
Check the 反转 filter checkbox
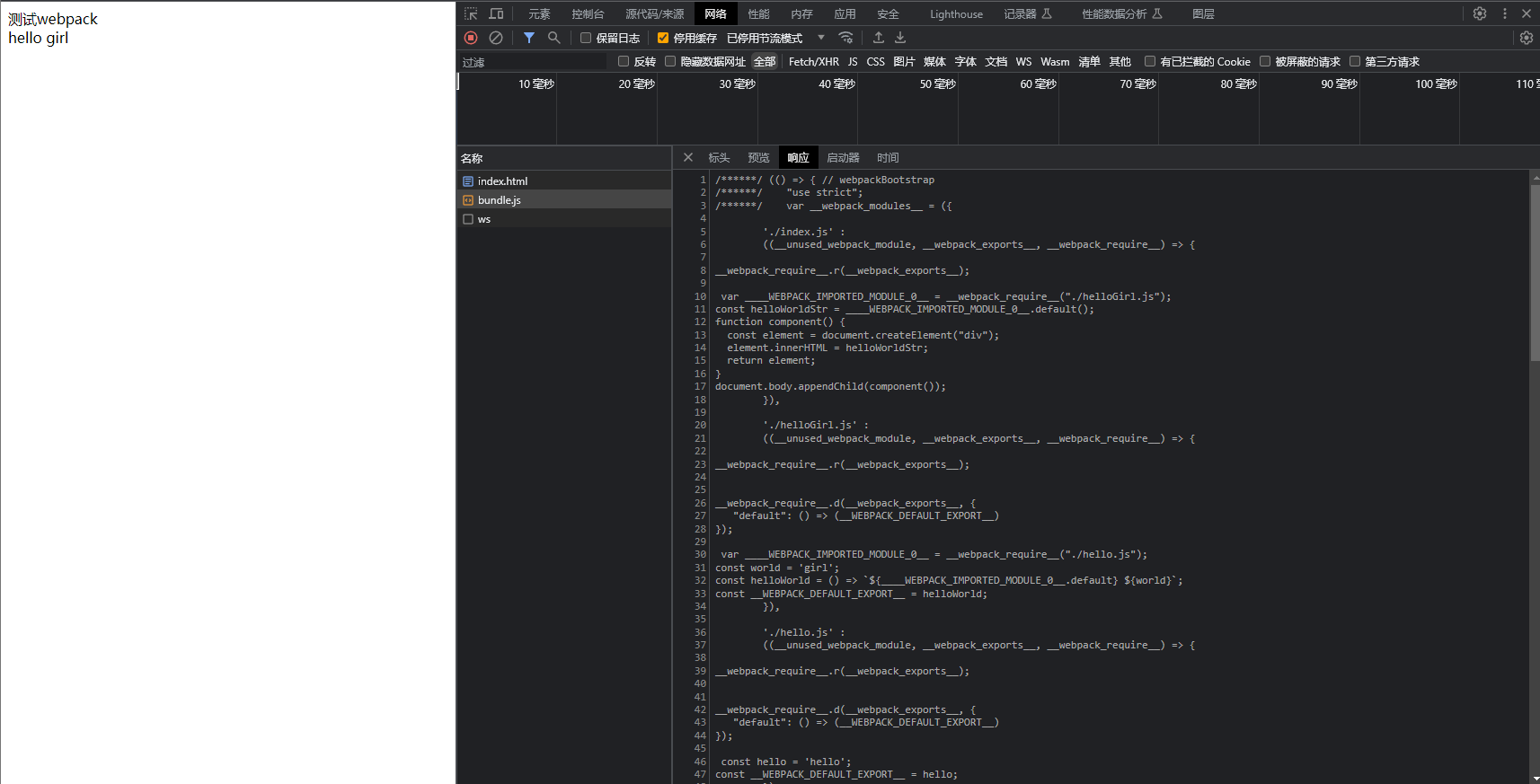624,62
